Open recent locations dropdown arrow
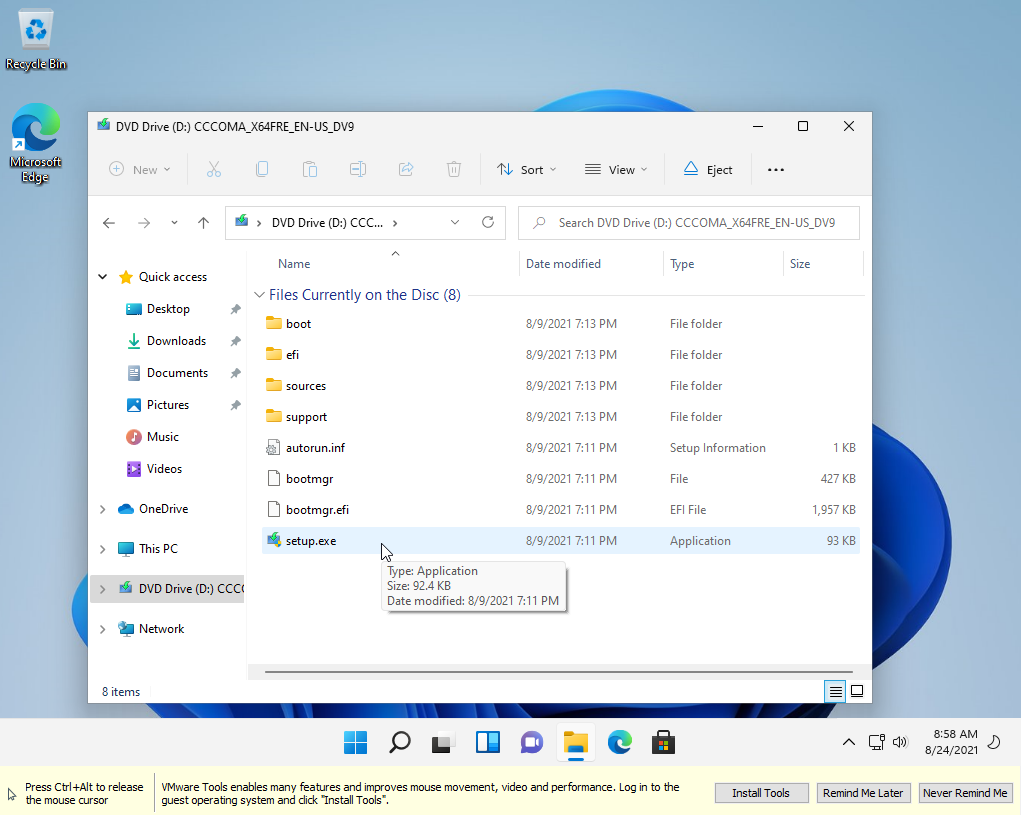The height and width of the screenshot is (815, 1021). pos(174,223)
